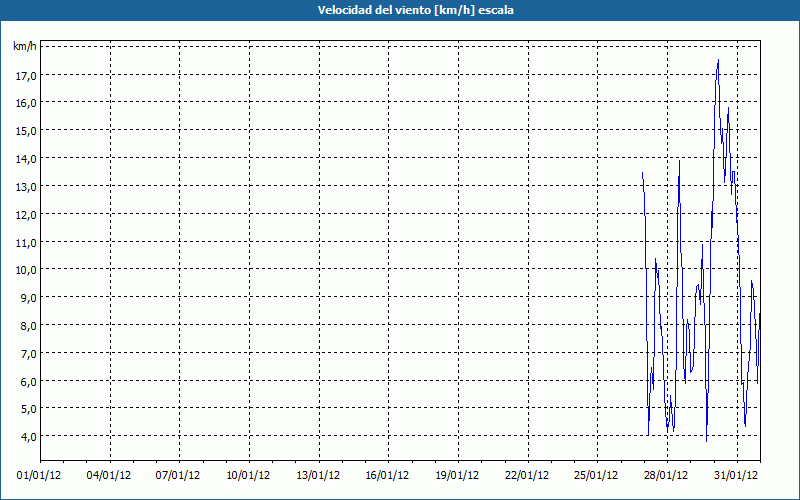The height and width of the screenshot is (500, 800).
Task: Click the 15,0 y-axis value
Action: coord(27,131)
